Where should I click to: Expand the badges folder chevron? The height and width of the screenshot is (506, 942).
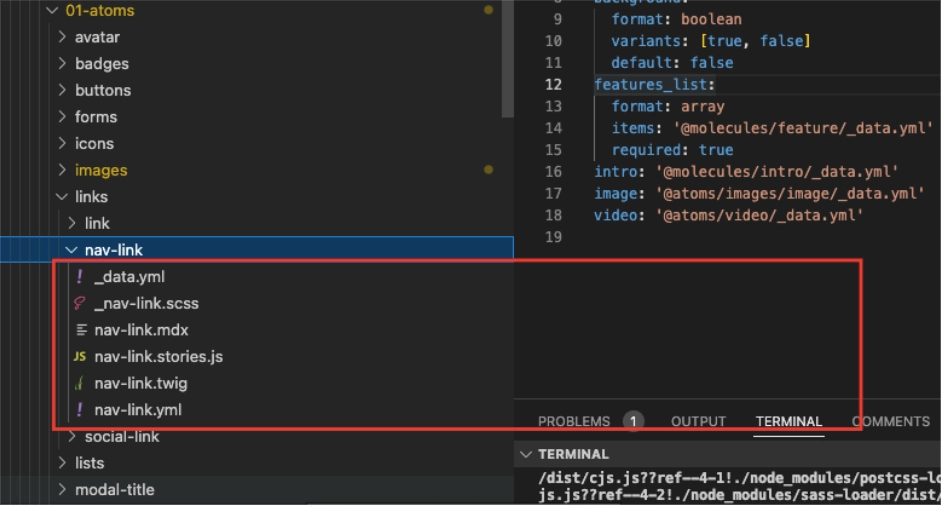point(62,64)
